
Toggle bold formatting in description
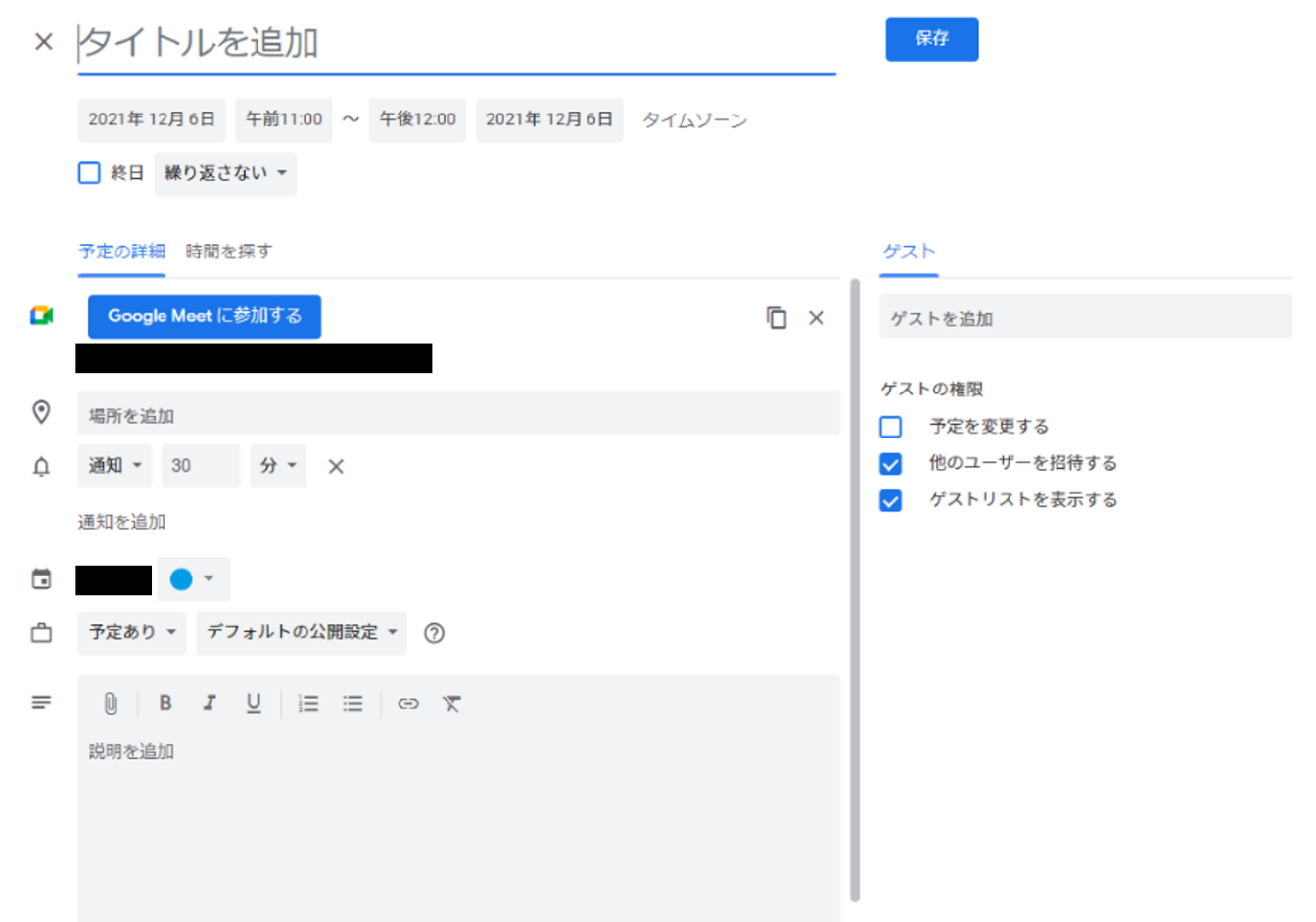tap(165, 703)
